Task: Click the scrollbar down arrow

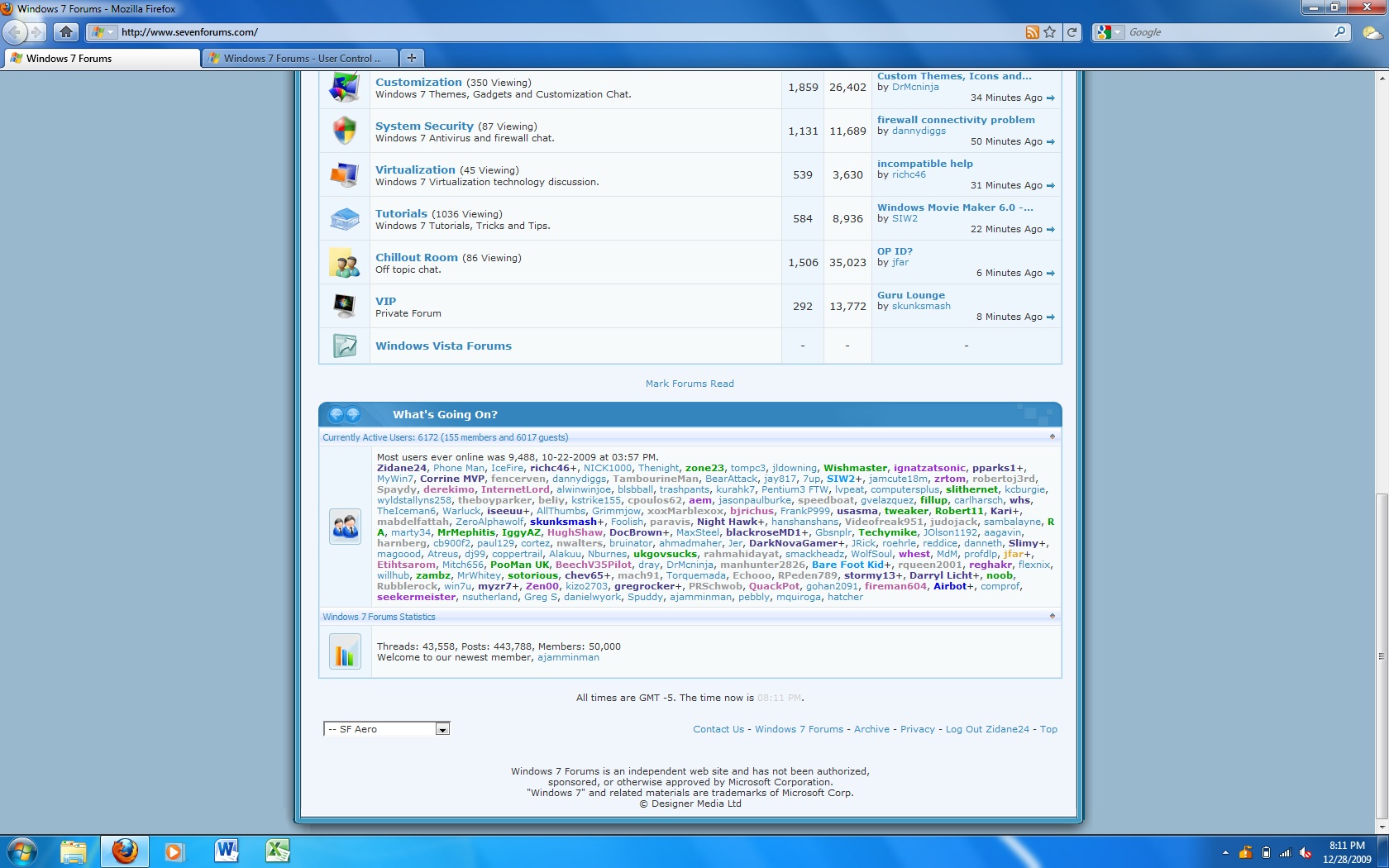Action: pos(1382,827)
